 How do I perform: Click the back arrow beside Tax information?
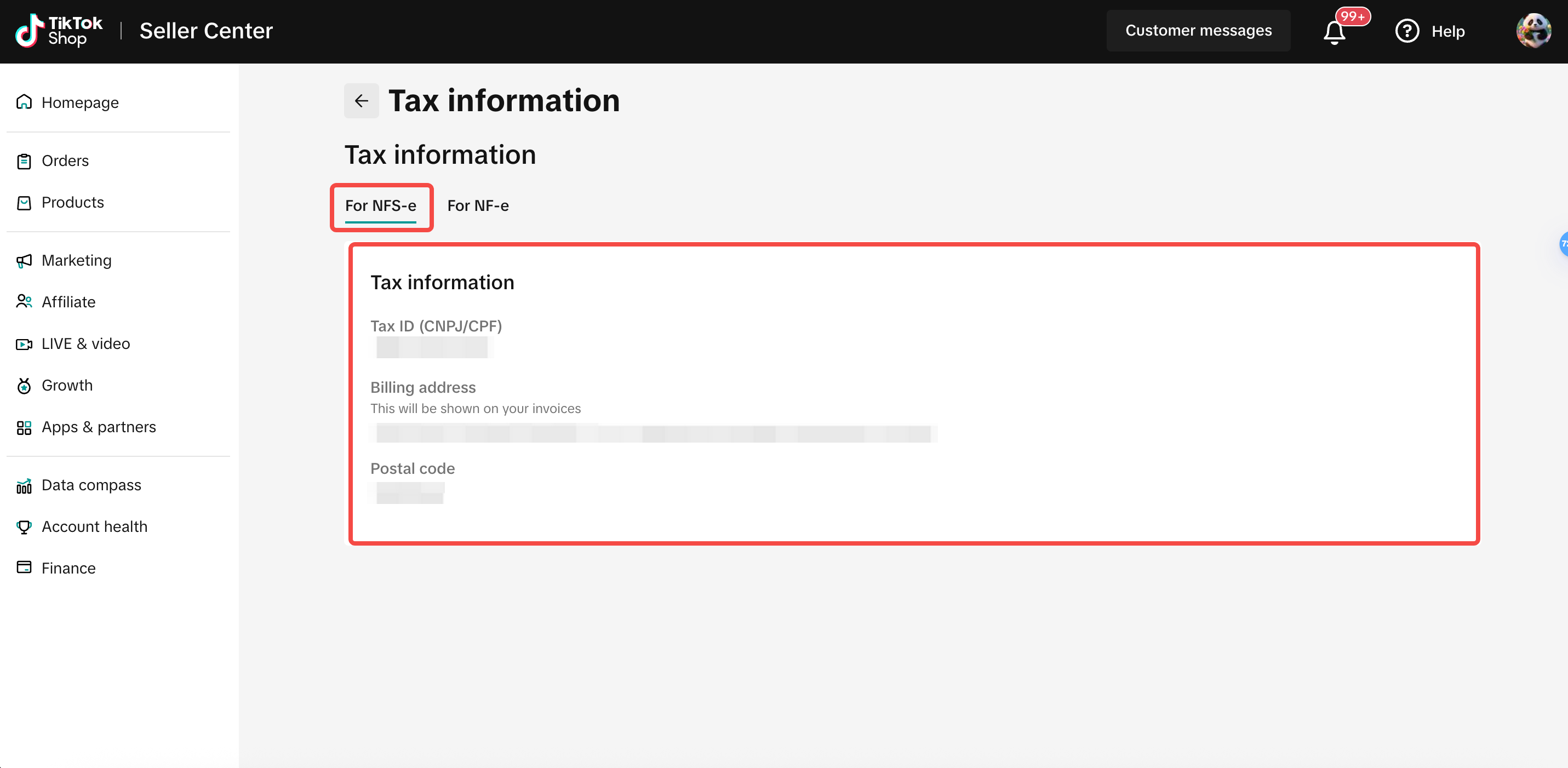point(361,100)
